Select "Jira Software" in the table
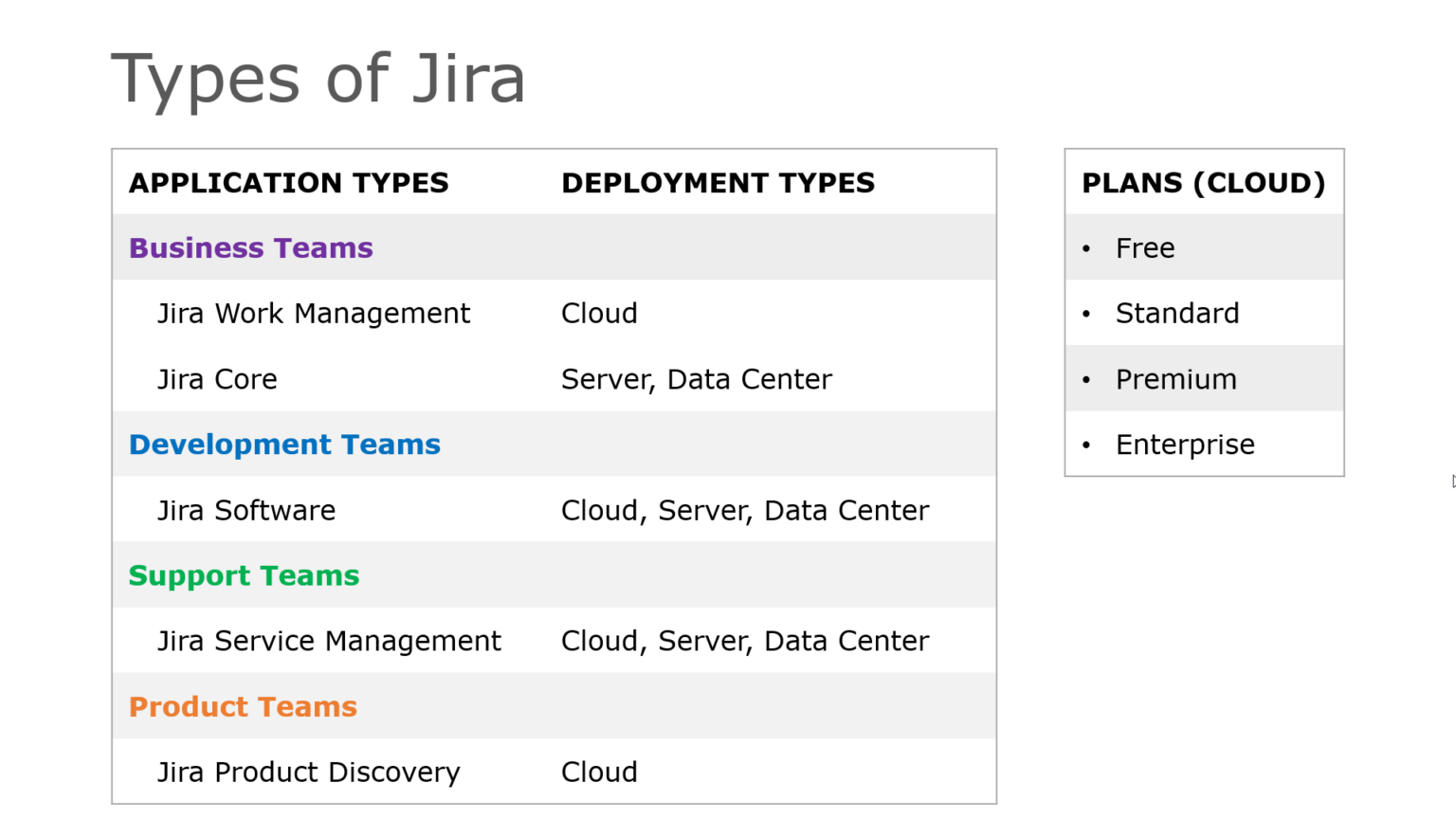 pyautogui.click(x=246, y=510)
